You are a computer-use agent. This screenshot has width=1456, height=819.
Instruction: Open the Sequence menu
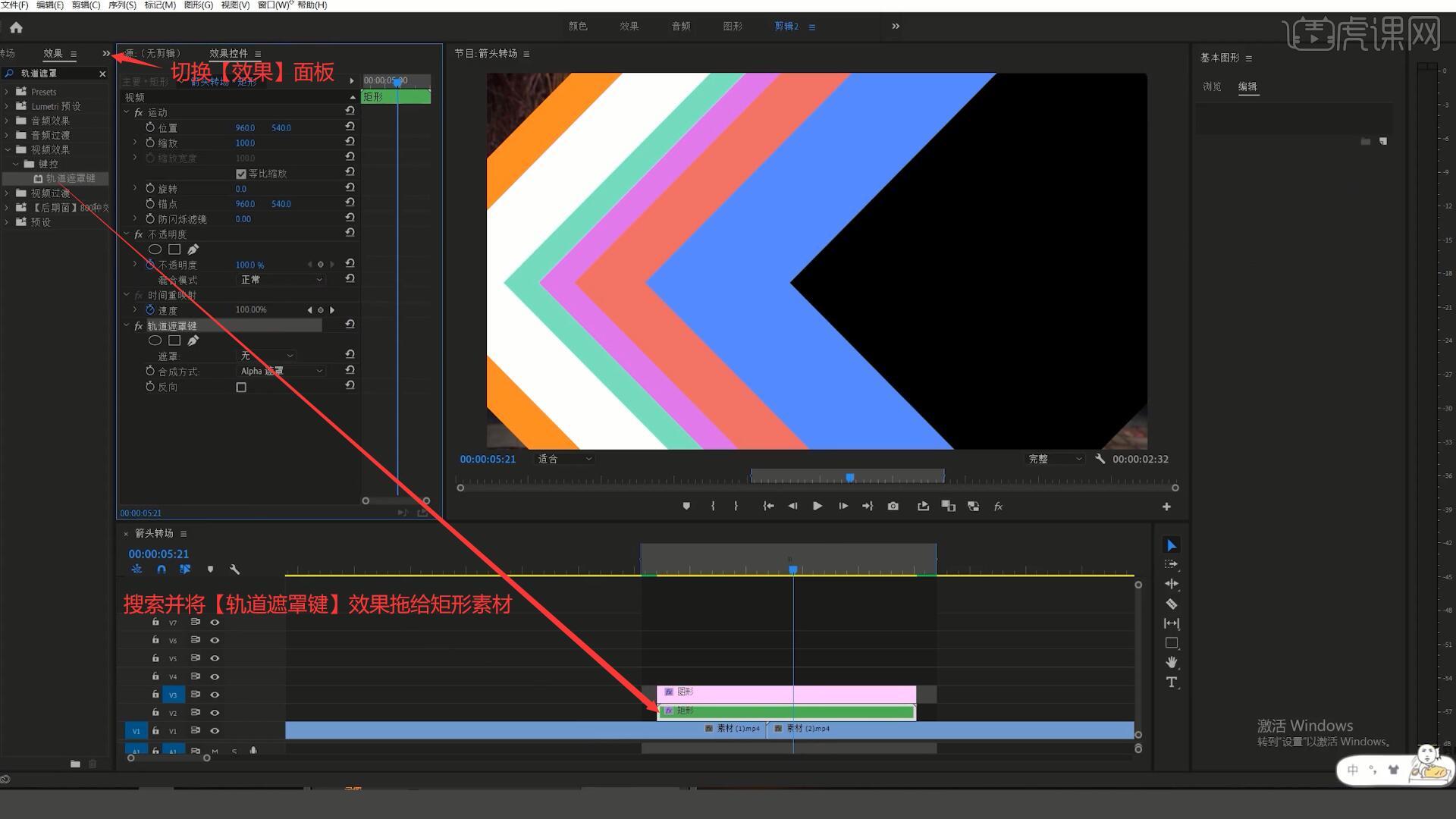click(x=122, y=5)
